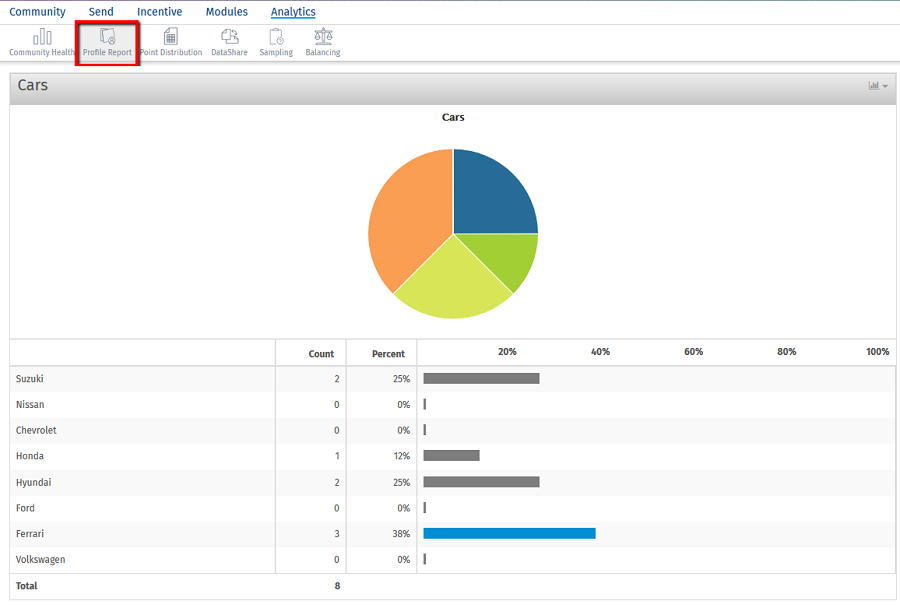Click the Honda count value link
Viewport: 900px width, 615px height.
coord(335,456)
